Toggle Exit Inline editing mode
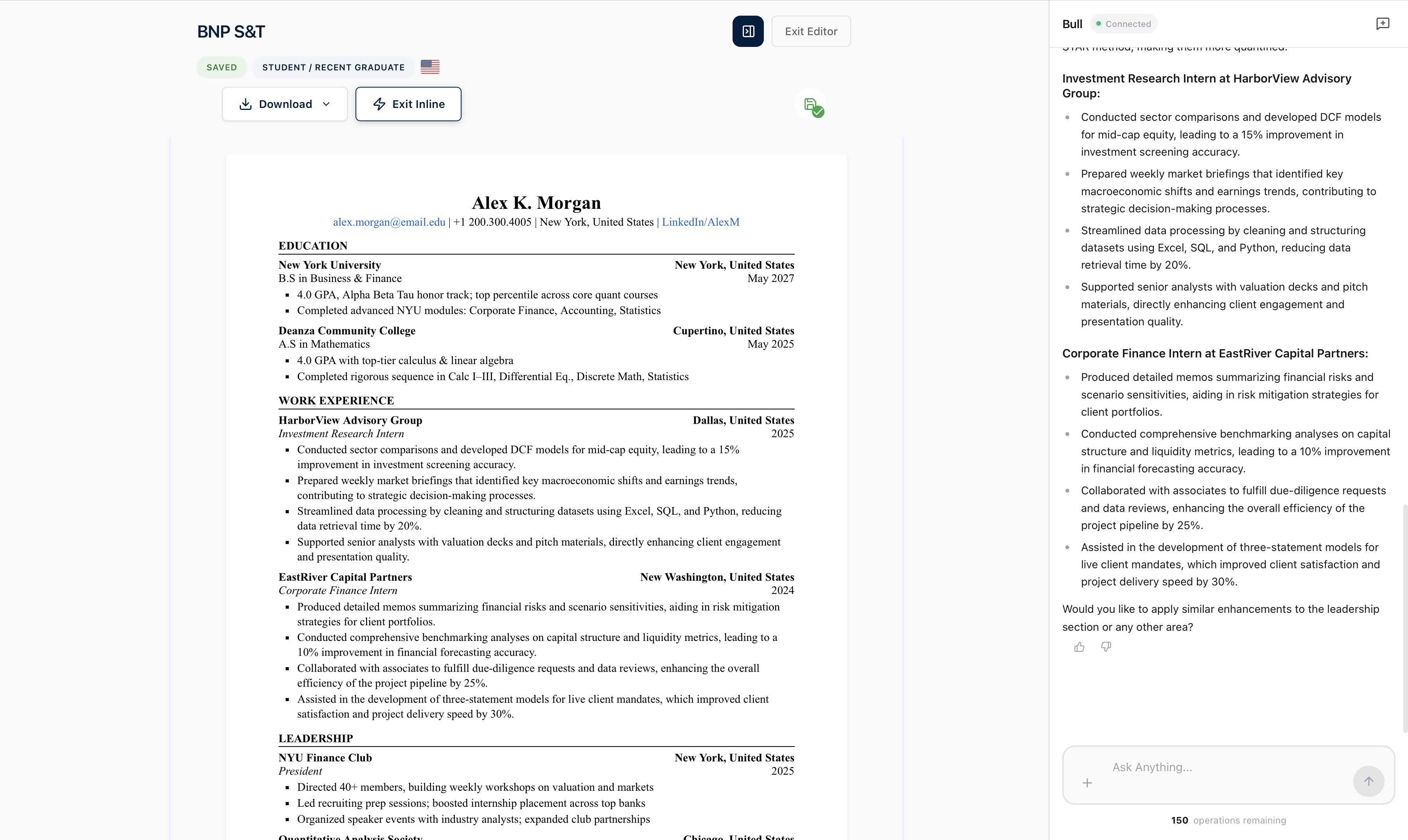Viewport: 1408px width, 840px height. pos(408,104)
